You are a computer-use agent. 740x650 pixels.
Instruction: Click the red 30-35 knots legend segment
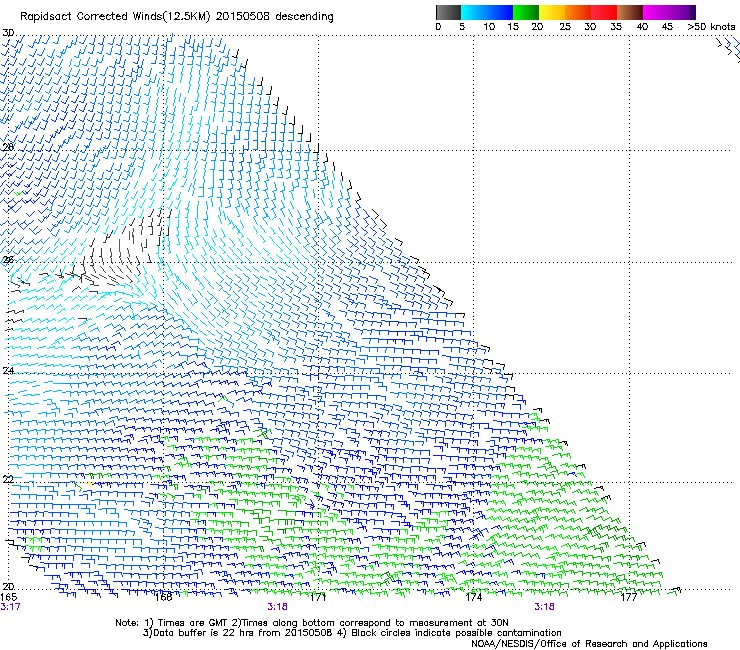(x=604, y=12)
